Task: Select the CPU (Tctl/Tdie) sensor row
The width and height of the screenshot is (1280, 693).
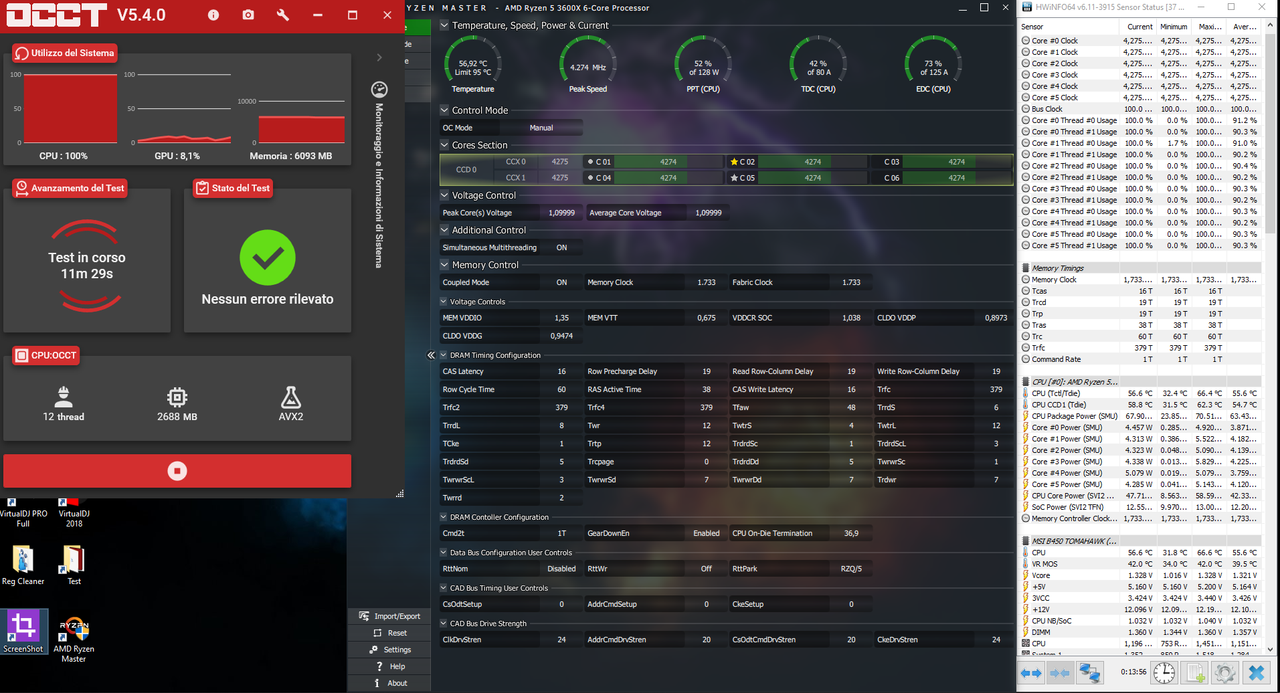Action: pyautogui.click(x=1140, y=393)
